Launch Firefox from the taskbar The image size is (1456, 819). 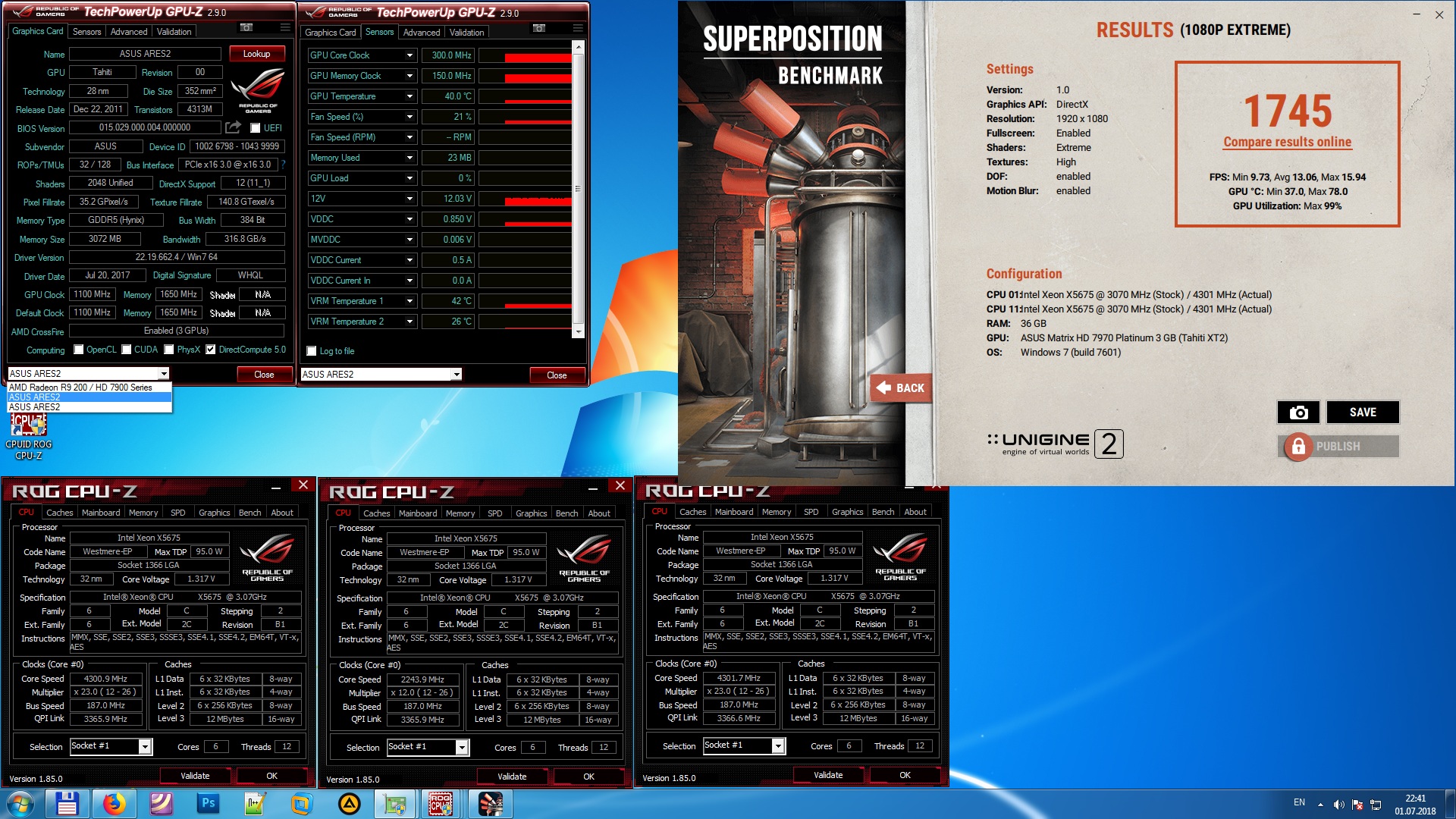point(114,804)
